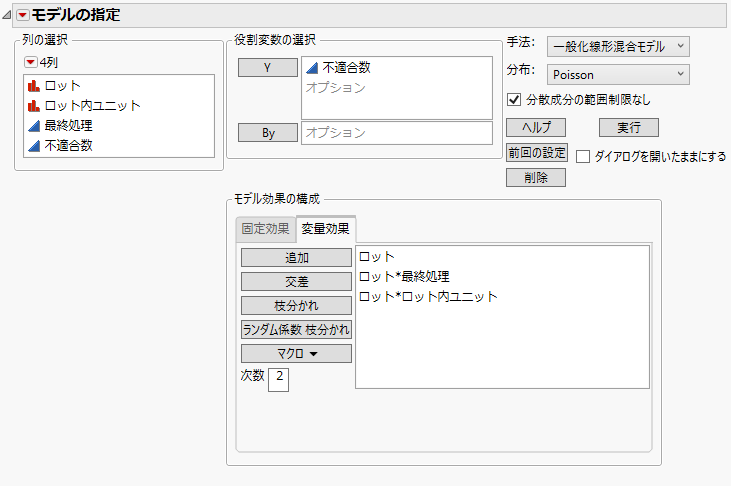Switch to the 固定効果 tab
This screenshot has width=731, height=486.
point(266,229)
